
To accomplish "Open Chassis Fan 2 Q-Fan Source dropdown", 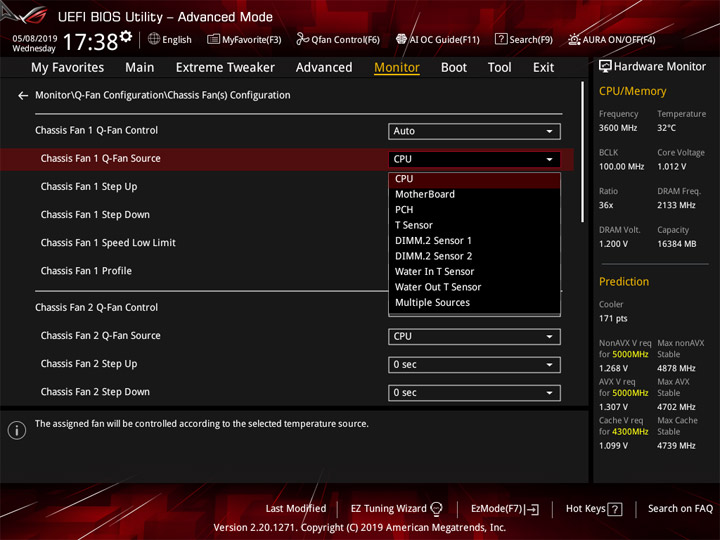I will click(x=474, y=337).
